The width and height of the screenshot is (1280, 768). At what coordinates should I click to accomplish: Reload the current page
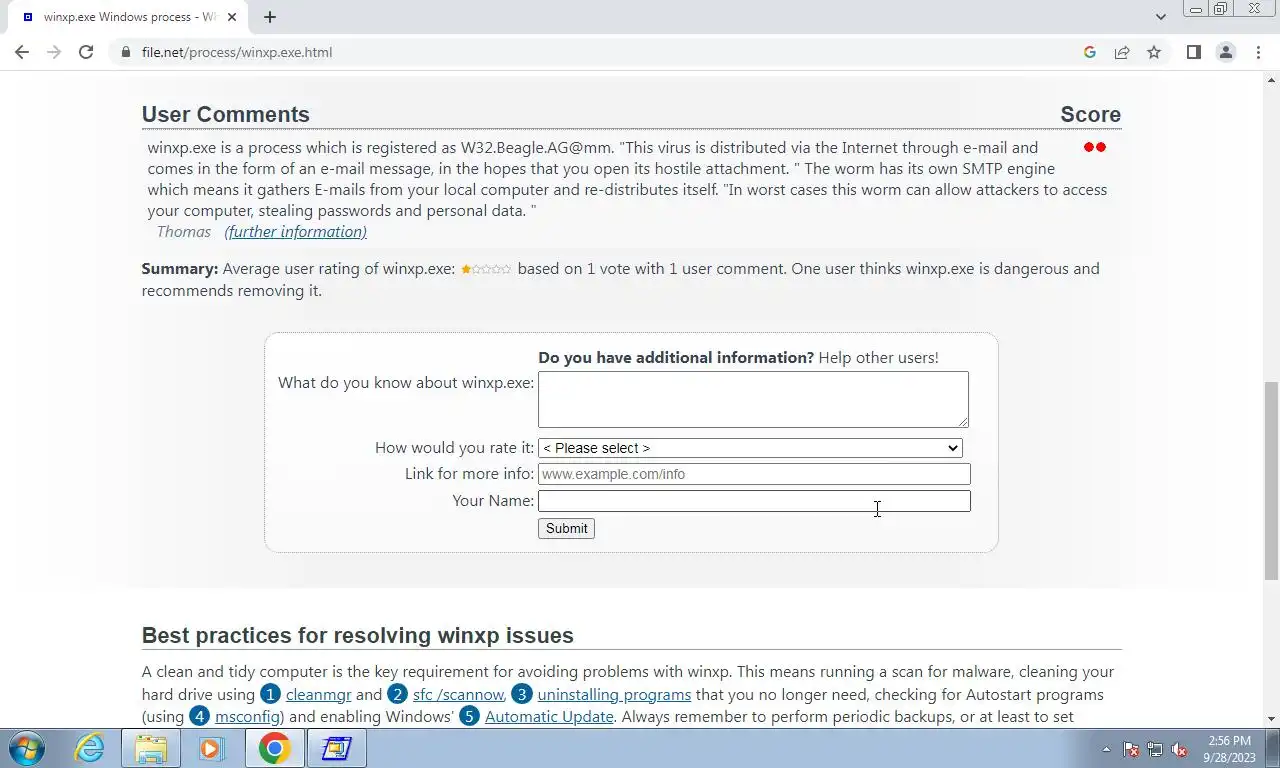(86, 52)
